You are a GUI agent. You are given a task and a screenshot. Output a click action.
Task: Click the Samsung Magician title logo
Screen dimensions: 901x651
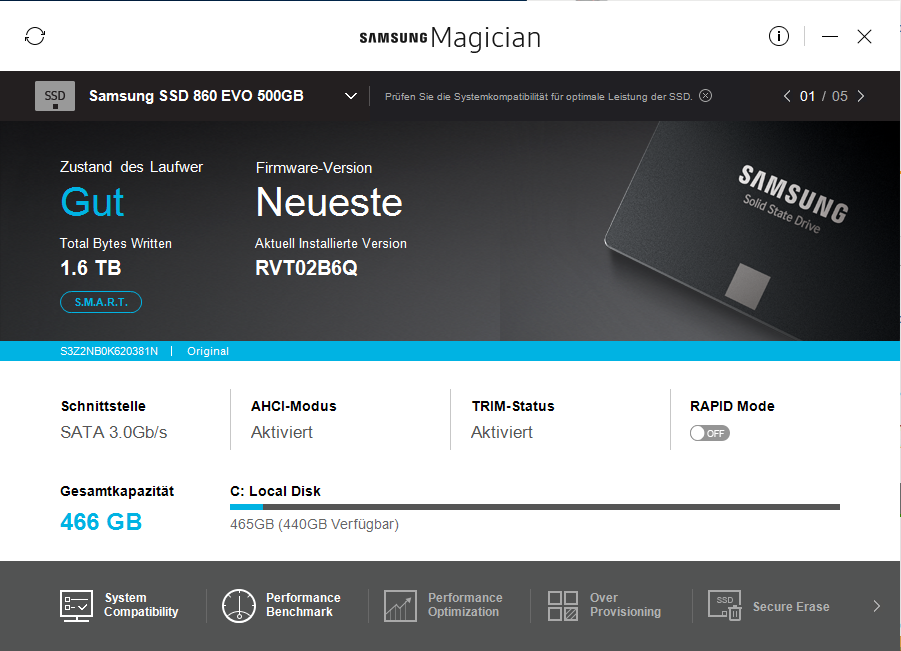click(x=450, y=38)
